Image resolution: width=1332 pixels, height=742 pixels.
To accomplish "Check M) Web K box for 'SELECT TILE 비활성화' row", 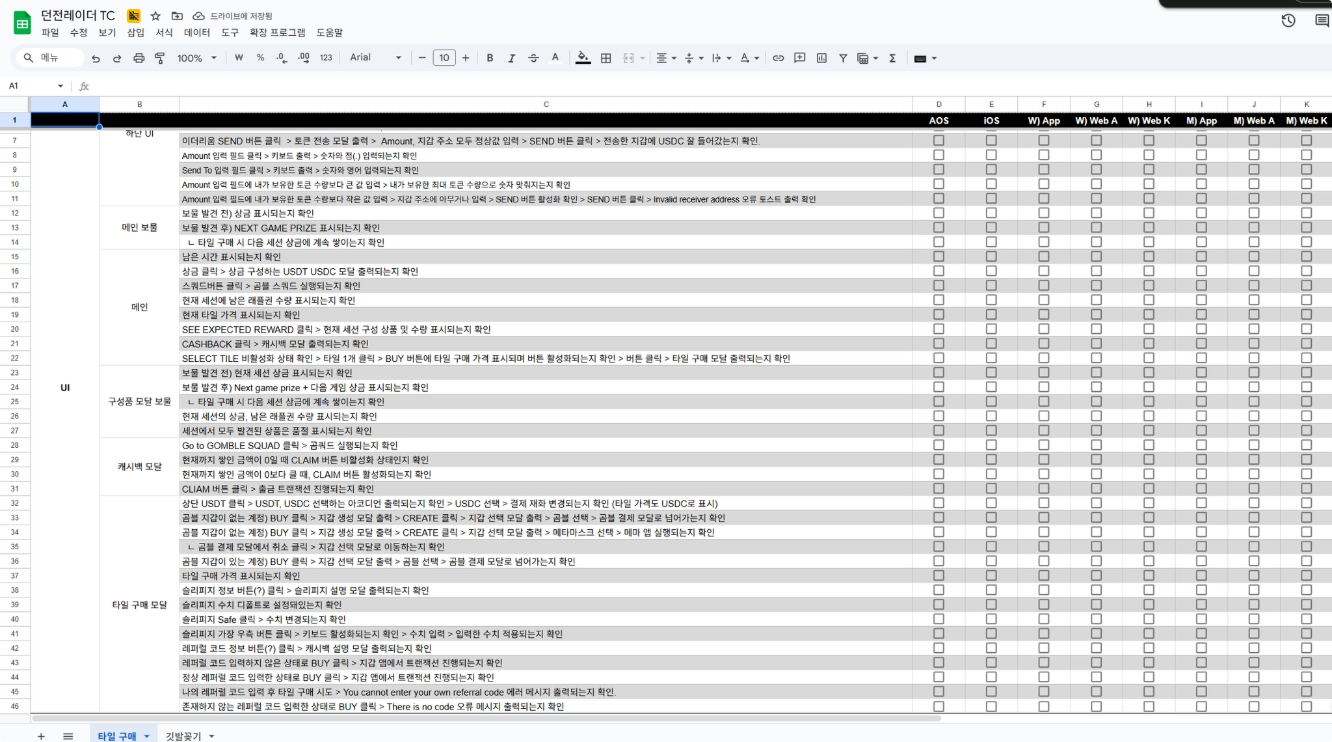I will click(1306, 358).
